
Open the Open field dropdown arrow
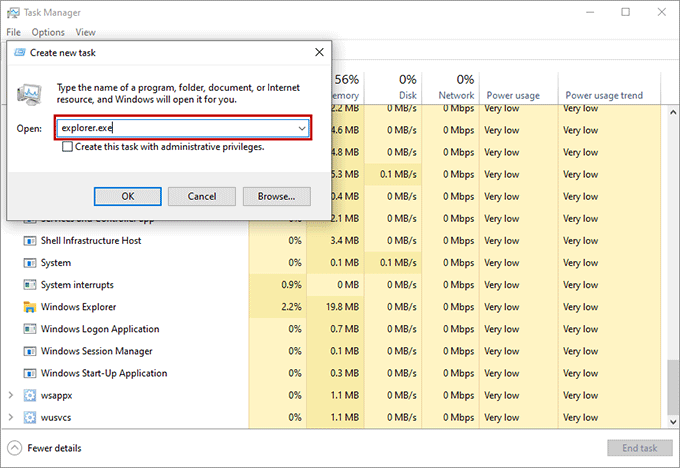302,128
